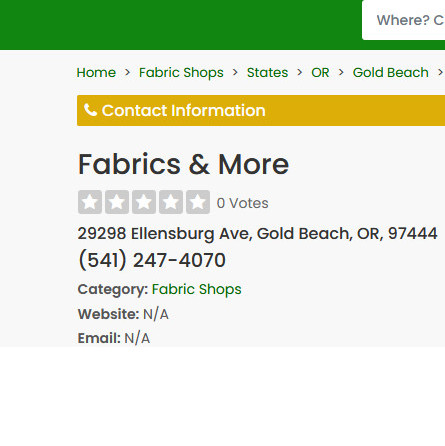
Task: Click the phone icon in Contact Information
Action: pos(90,110)
